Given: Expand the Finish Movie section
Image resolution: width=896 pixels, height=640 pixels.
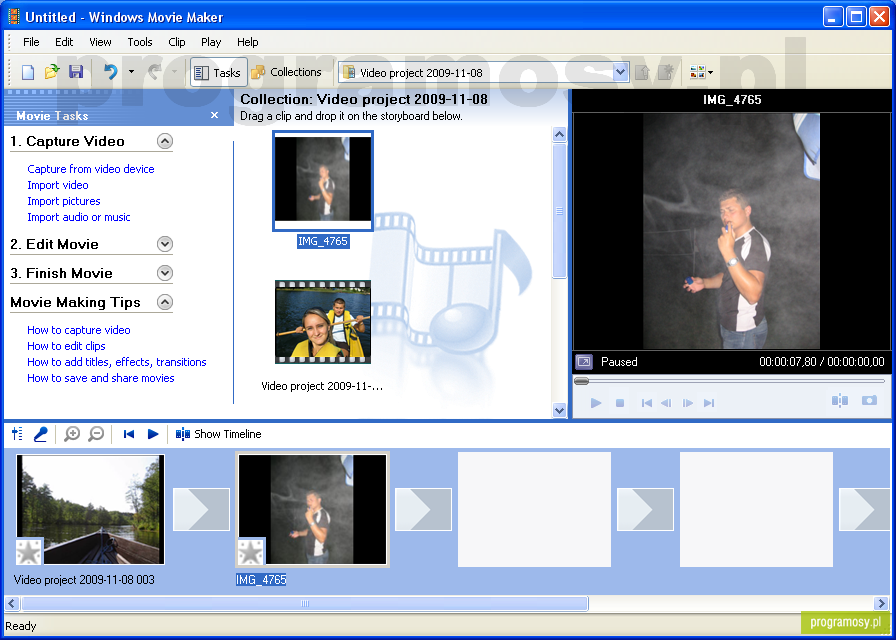Looking at the screenshot, I should pos(165,273).
